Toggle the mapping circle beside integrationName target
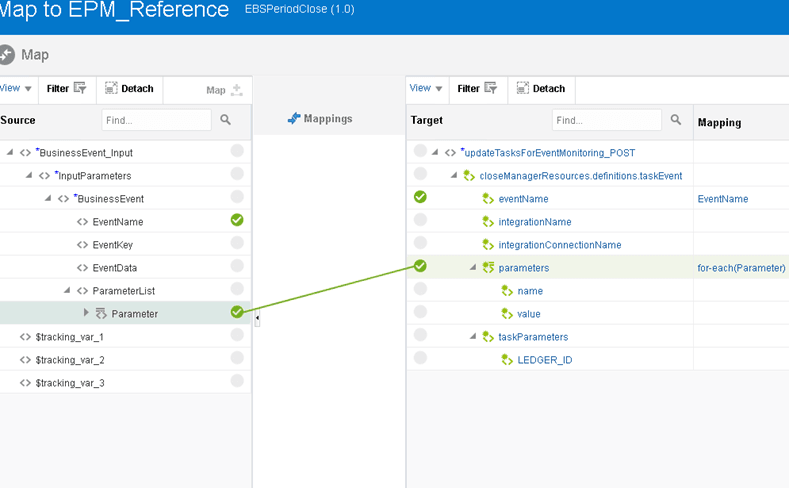789x488 pixels. coord(420,220)
